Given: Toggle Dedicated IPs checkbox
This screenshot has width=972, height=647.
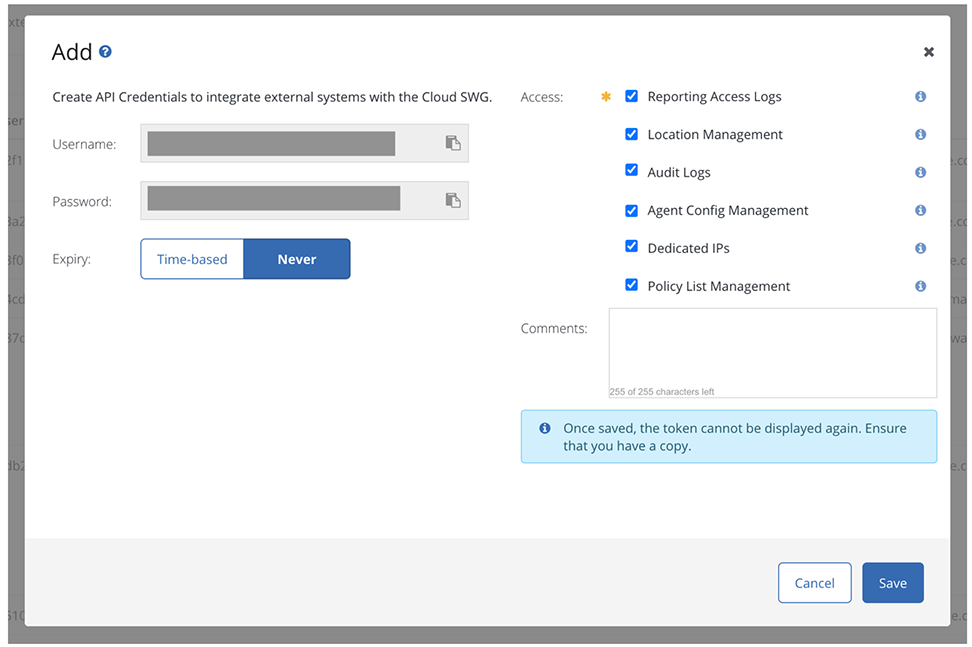Looking at the screenshot, I should [x=632, y=247].
